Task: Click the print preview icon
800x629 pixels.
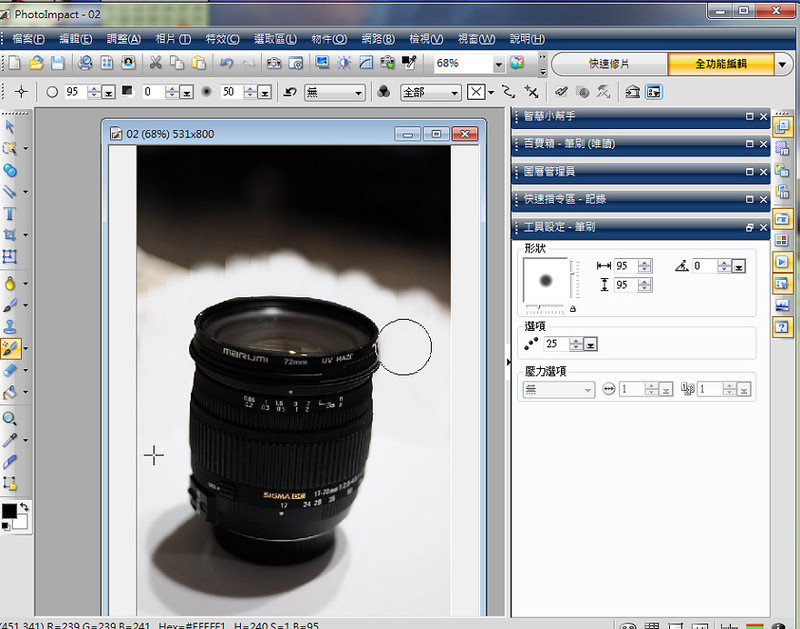Action: pos(85,63)
